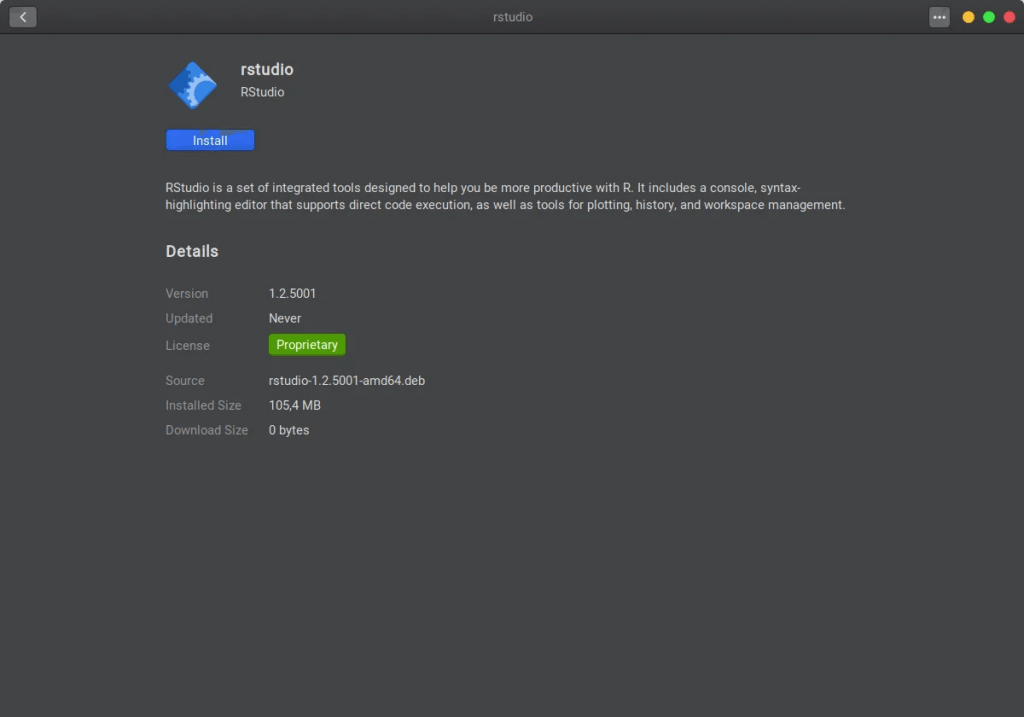Click the License field label
1024x717 pixels.
[x=188, y=346]
